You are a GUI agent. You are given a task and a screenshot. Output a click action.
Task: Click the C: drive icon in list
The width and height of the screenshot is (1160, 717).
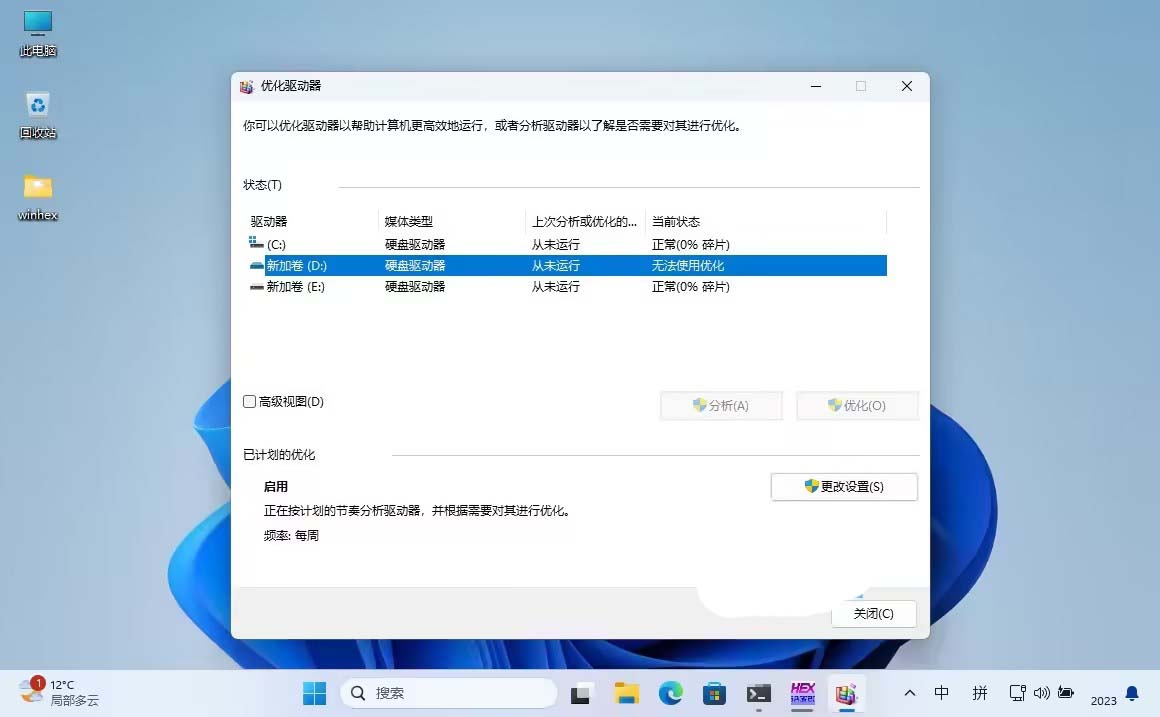256,243
